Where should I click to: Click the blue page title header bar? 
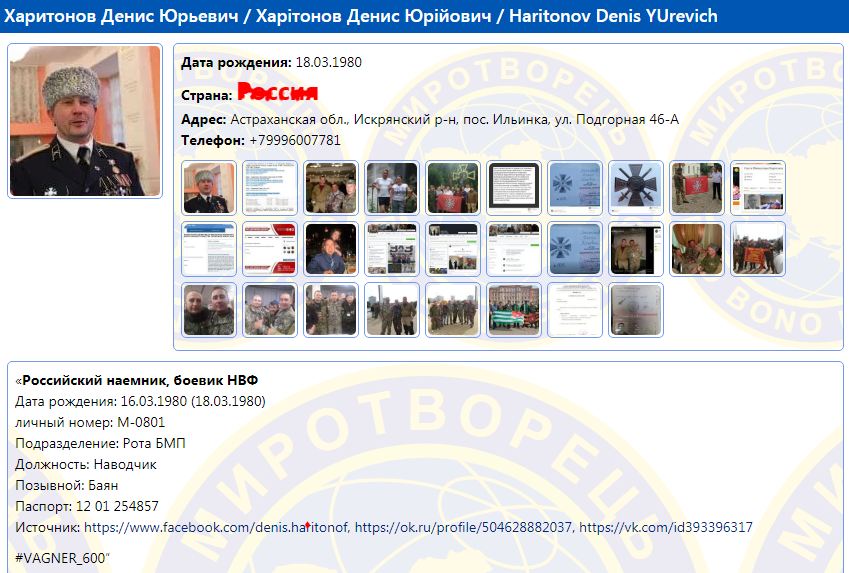[x=424, y=16]
